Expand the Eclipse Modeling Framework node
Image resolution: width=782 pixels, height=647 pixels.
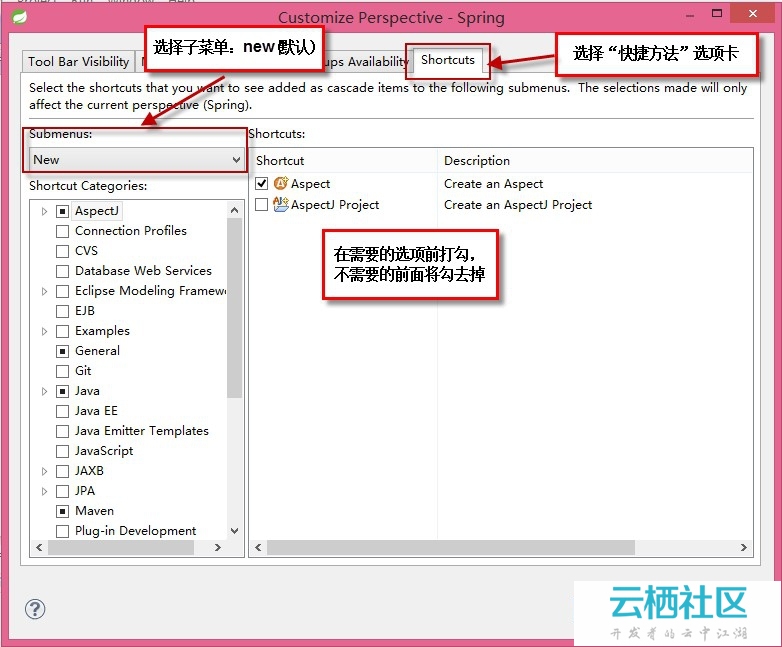point(44,291)
